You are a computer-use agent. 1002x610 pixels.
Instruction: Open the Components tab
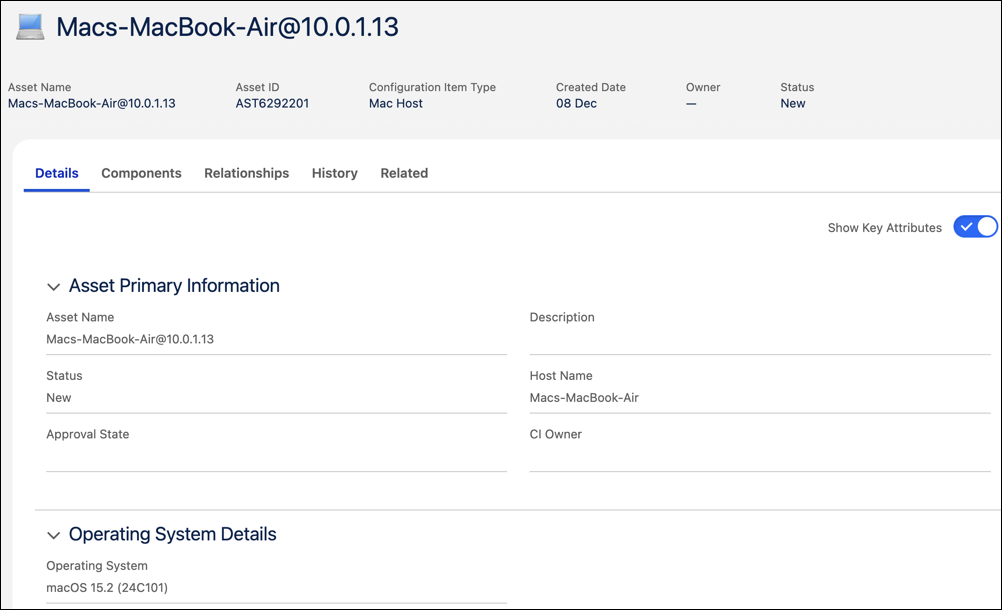coord(141,173)
